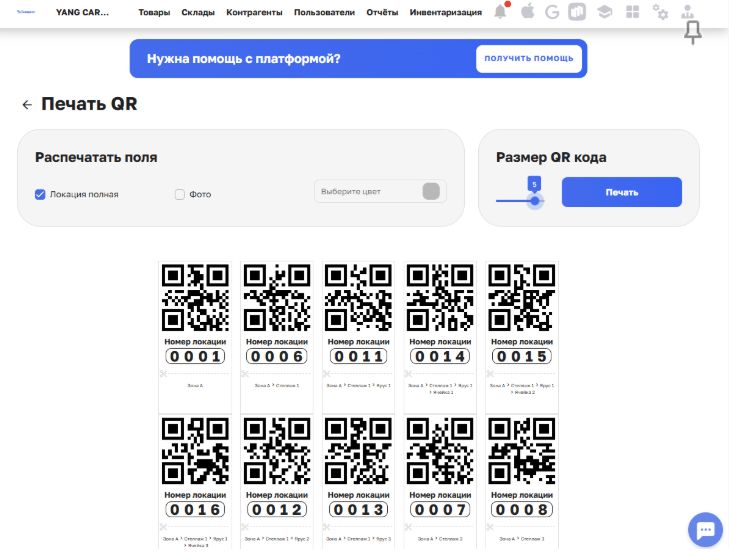729x559 pixels.
Task: Open the apps grid icon
Action: 631,13
